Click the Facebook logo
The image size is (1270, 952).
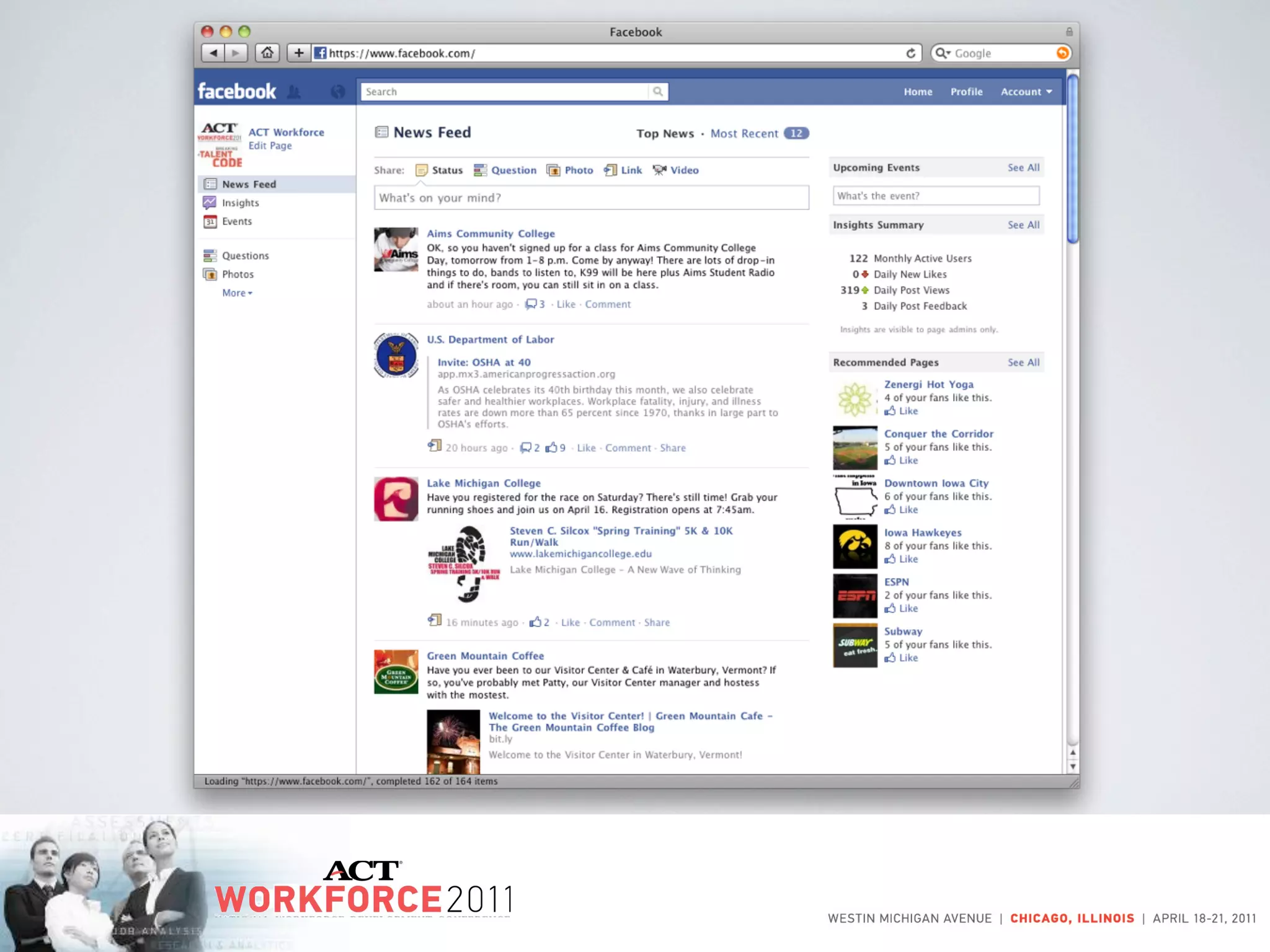237,92
